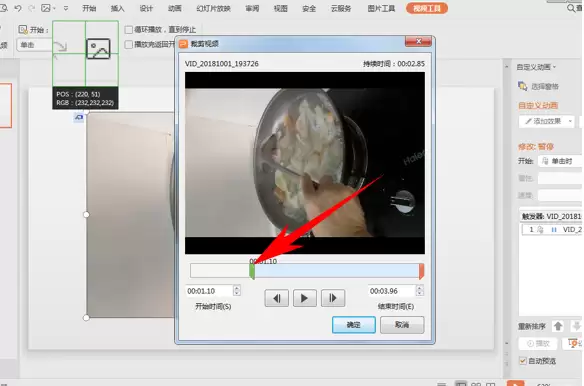Click pause icon of animation item 1

[554, 230]
